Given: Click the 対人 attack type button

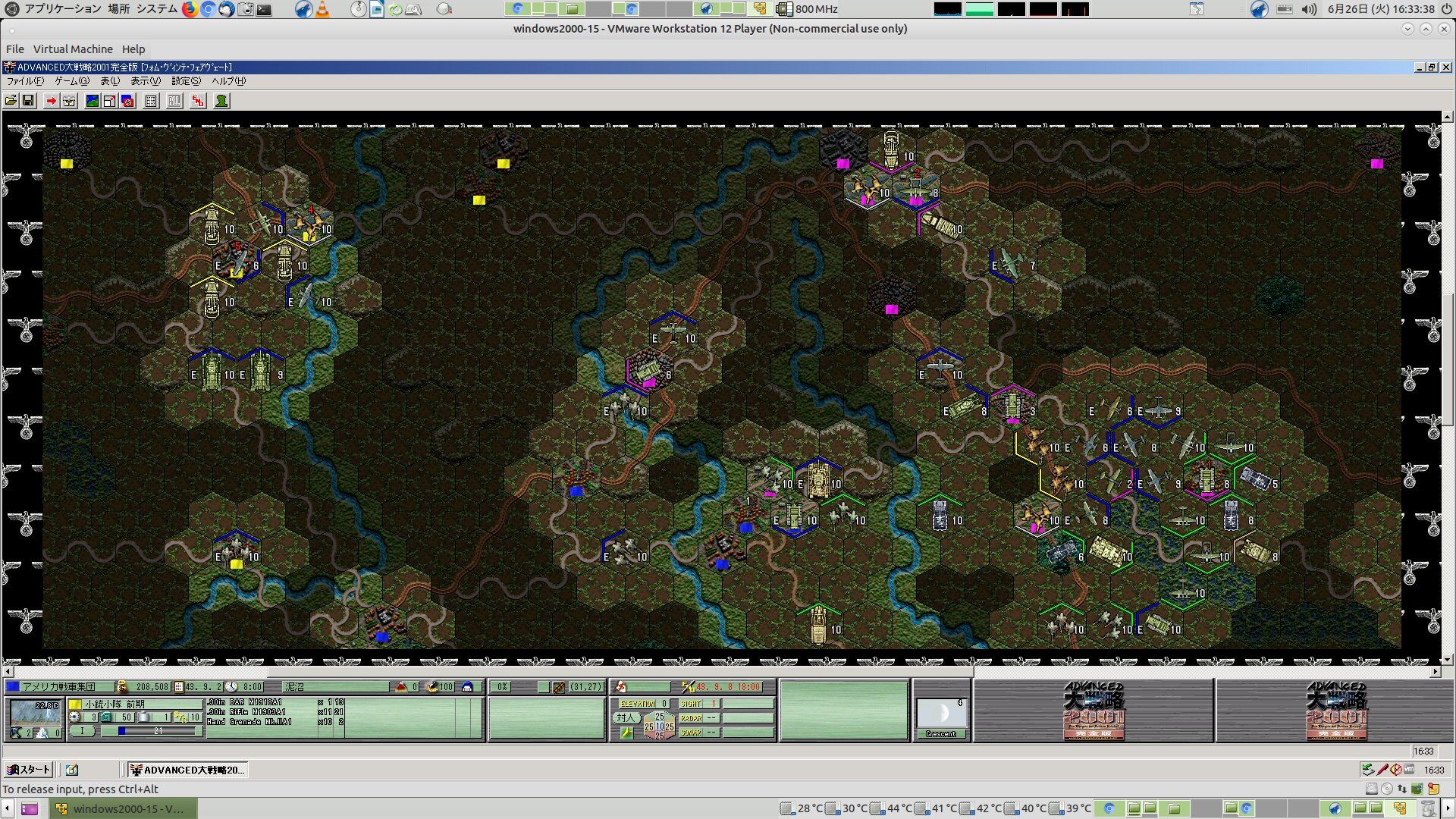Looking at the screenshot, I should 625,717.
